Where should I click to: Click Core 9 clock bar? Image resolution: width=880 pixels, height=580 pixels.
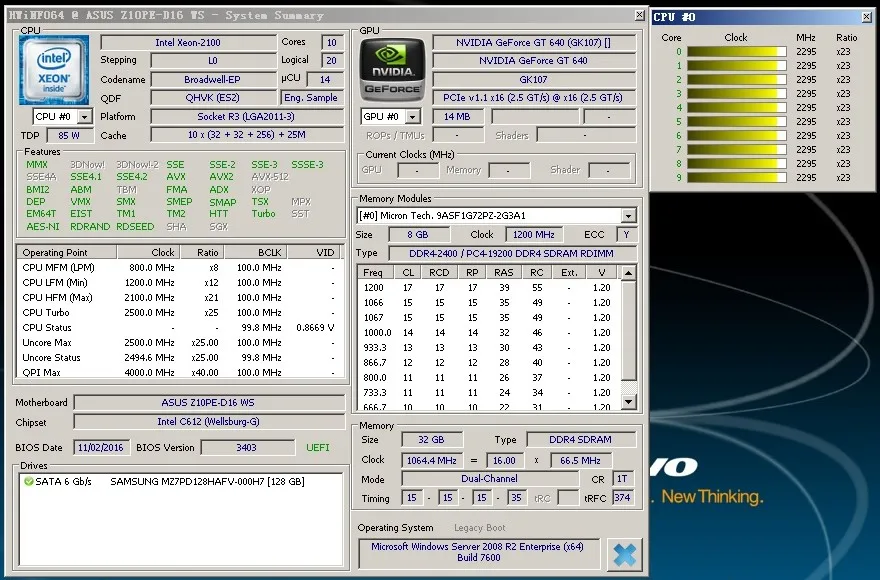tap(736, 177)
